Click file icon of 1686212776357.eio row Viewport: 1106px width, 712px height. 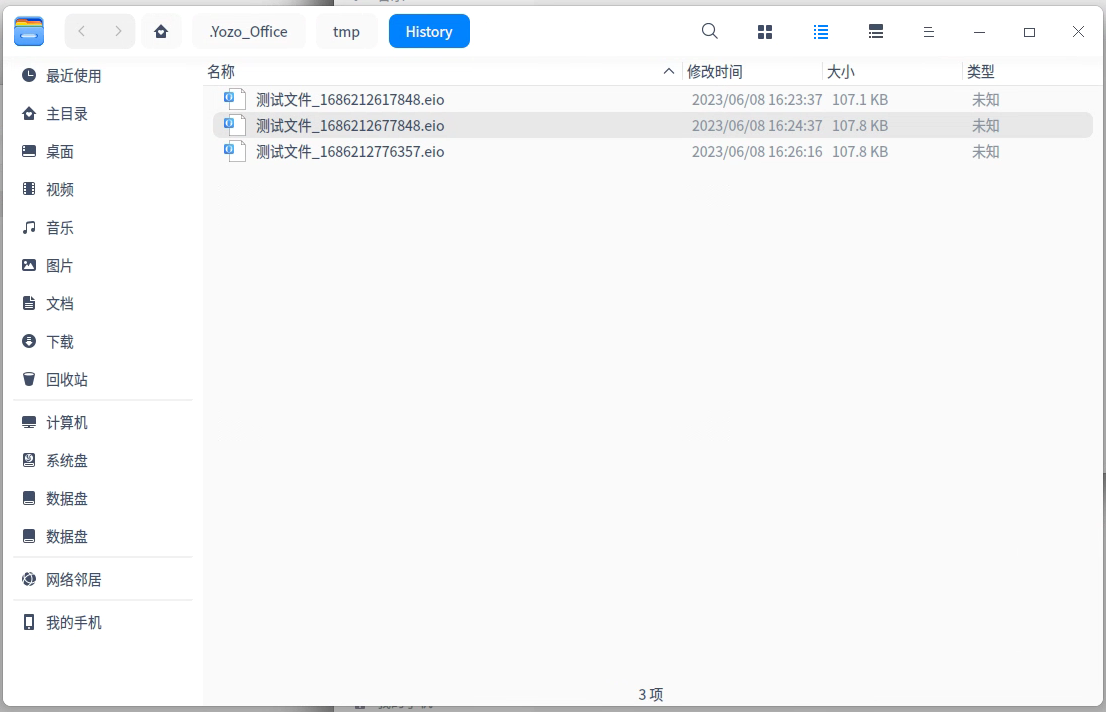point(235,152)
